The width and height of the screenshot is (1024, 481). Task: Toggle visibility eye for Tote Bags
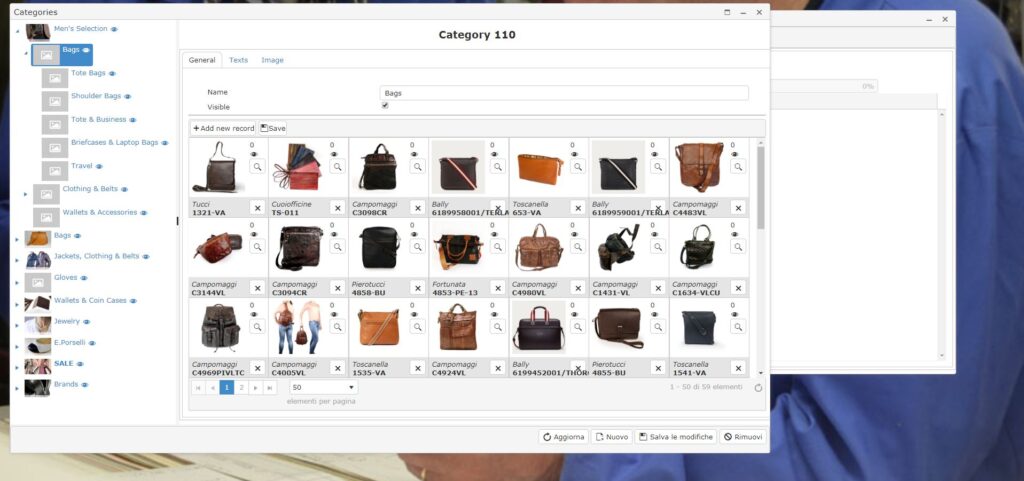(x=112, y=74)
